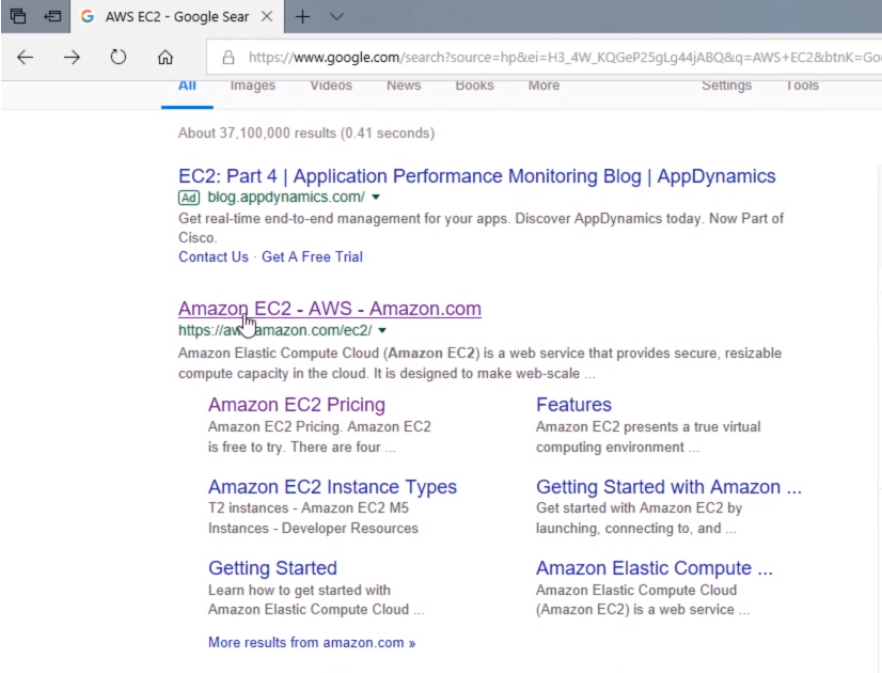Click the tabs you've set aside icon
Viewport: 882px width, 673px height.
tap(17, 18)
